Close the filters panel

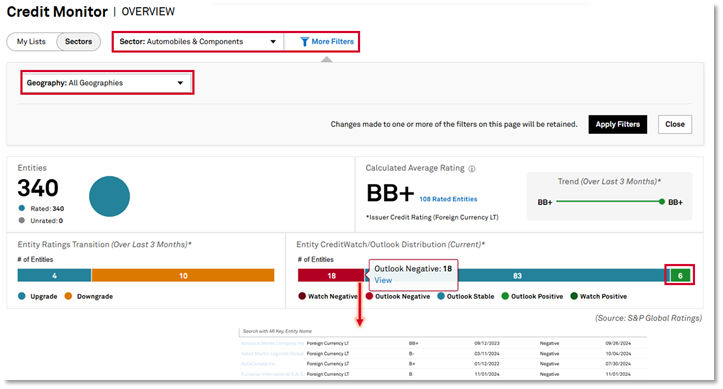[x=675, y=124]
